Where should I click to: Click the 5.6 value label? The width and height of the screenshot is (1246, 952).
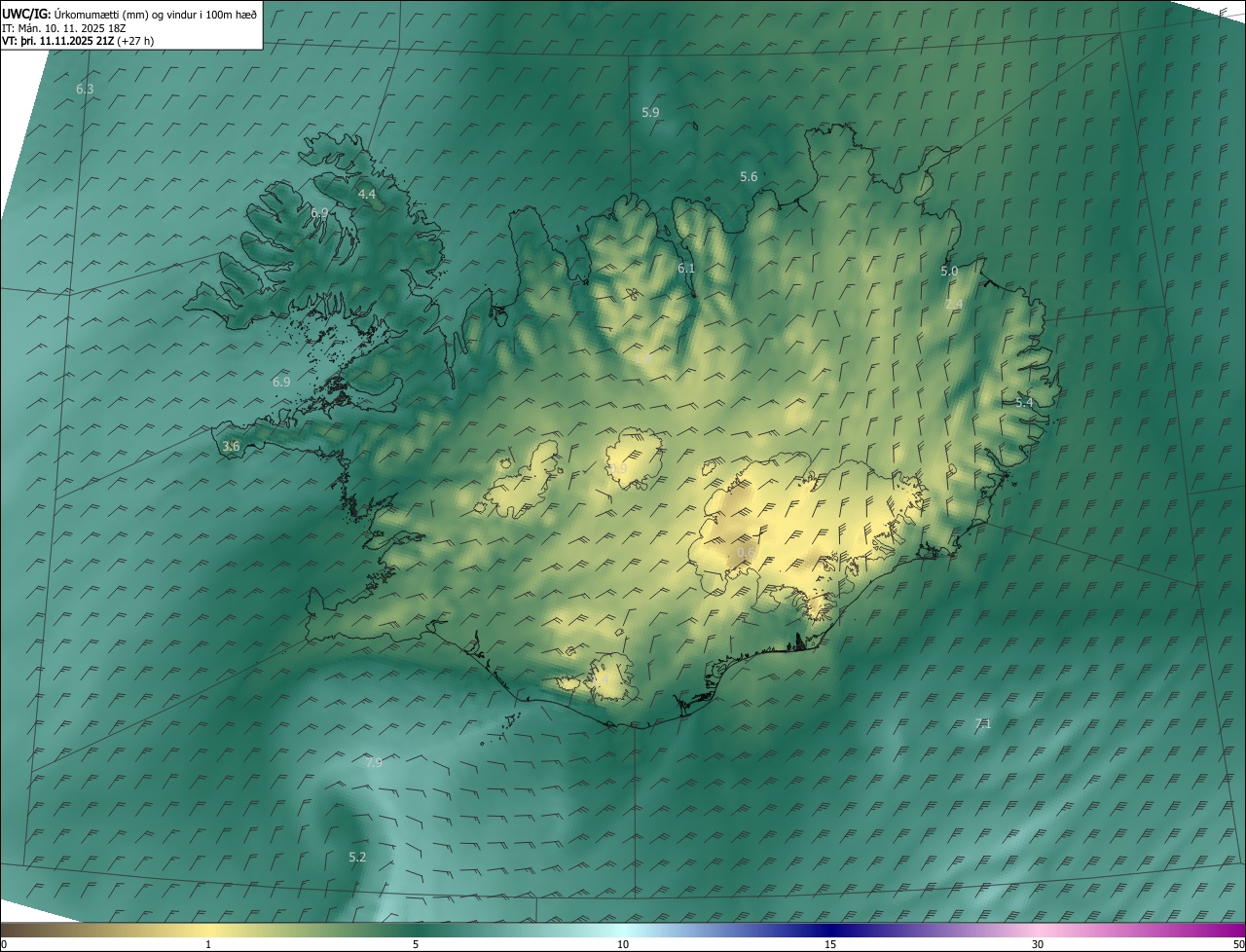tap(749, 176)
